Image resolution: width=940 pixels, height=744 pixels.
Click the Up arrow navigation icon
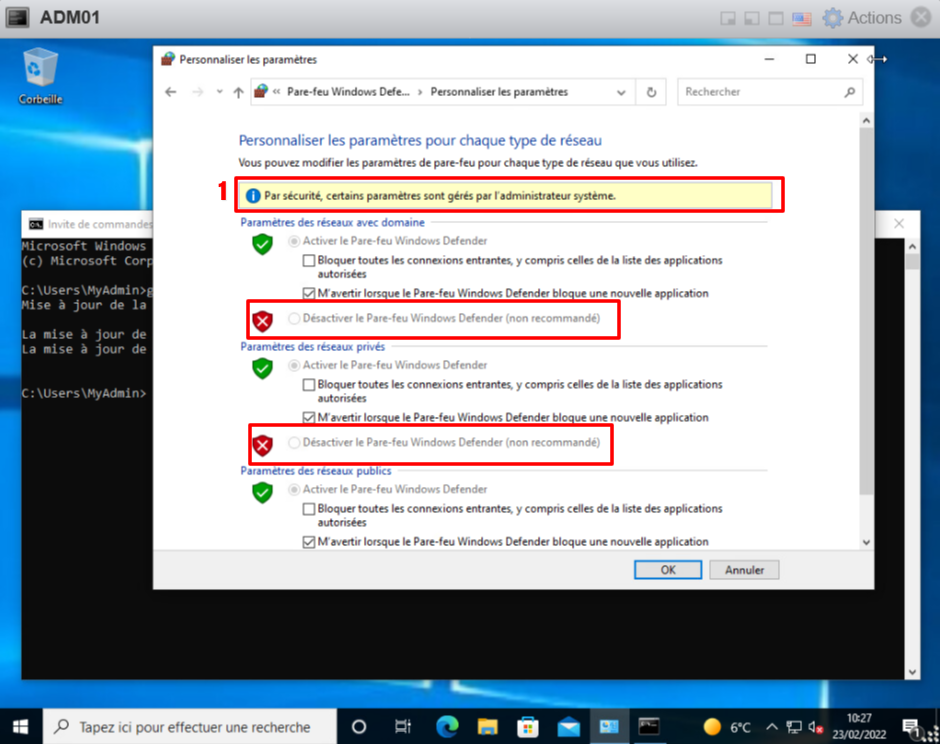click(238, 92)
